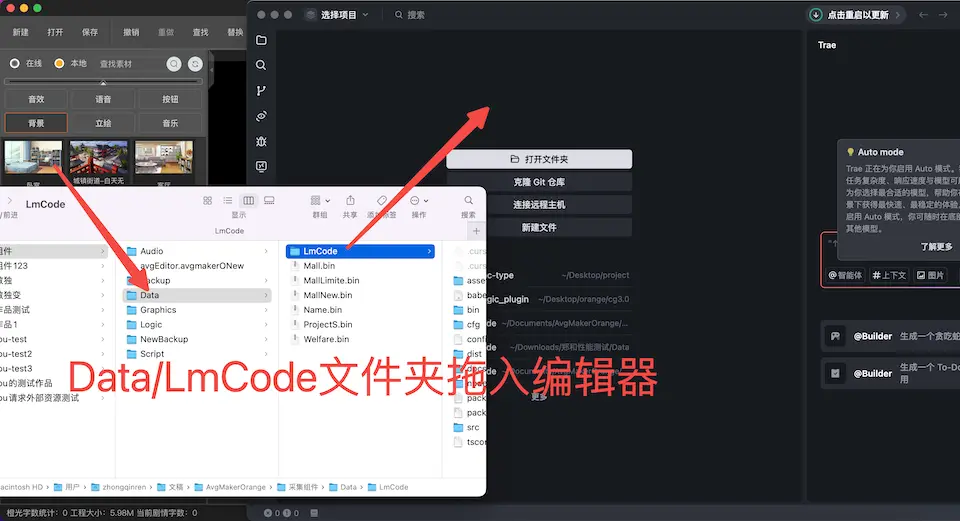Select the 立绘 asset tab

(x=103, y=123)
